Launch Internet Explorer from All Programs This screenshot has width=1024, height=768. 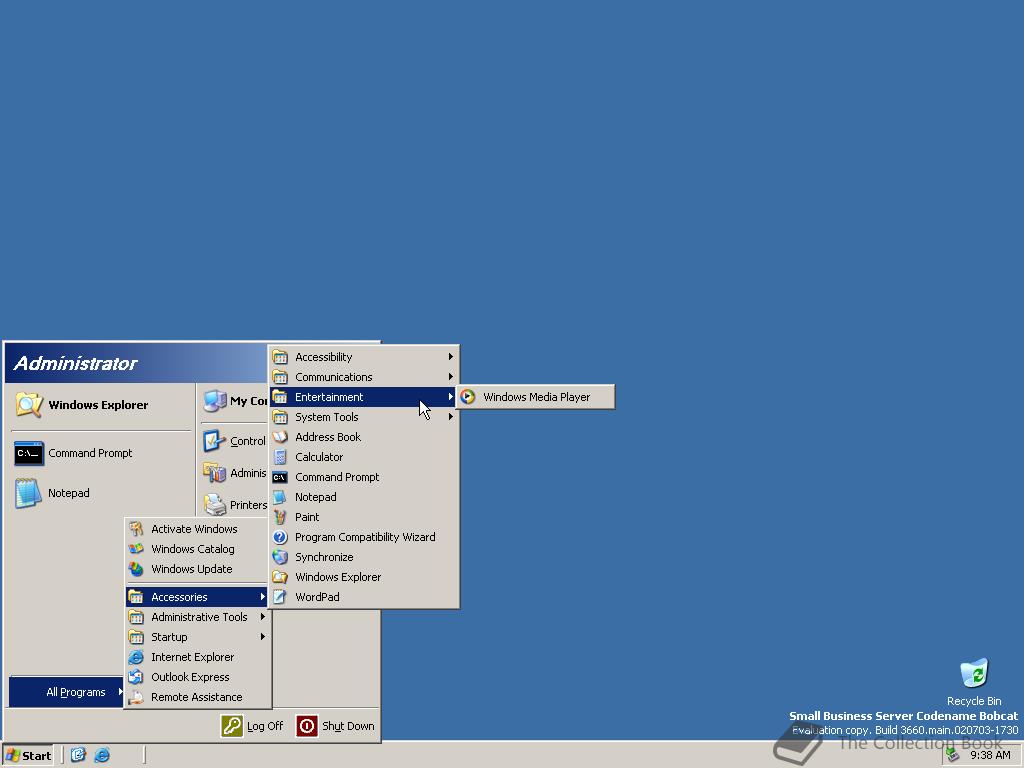coord(197,657)
